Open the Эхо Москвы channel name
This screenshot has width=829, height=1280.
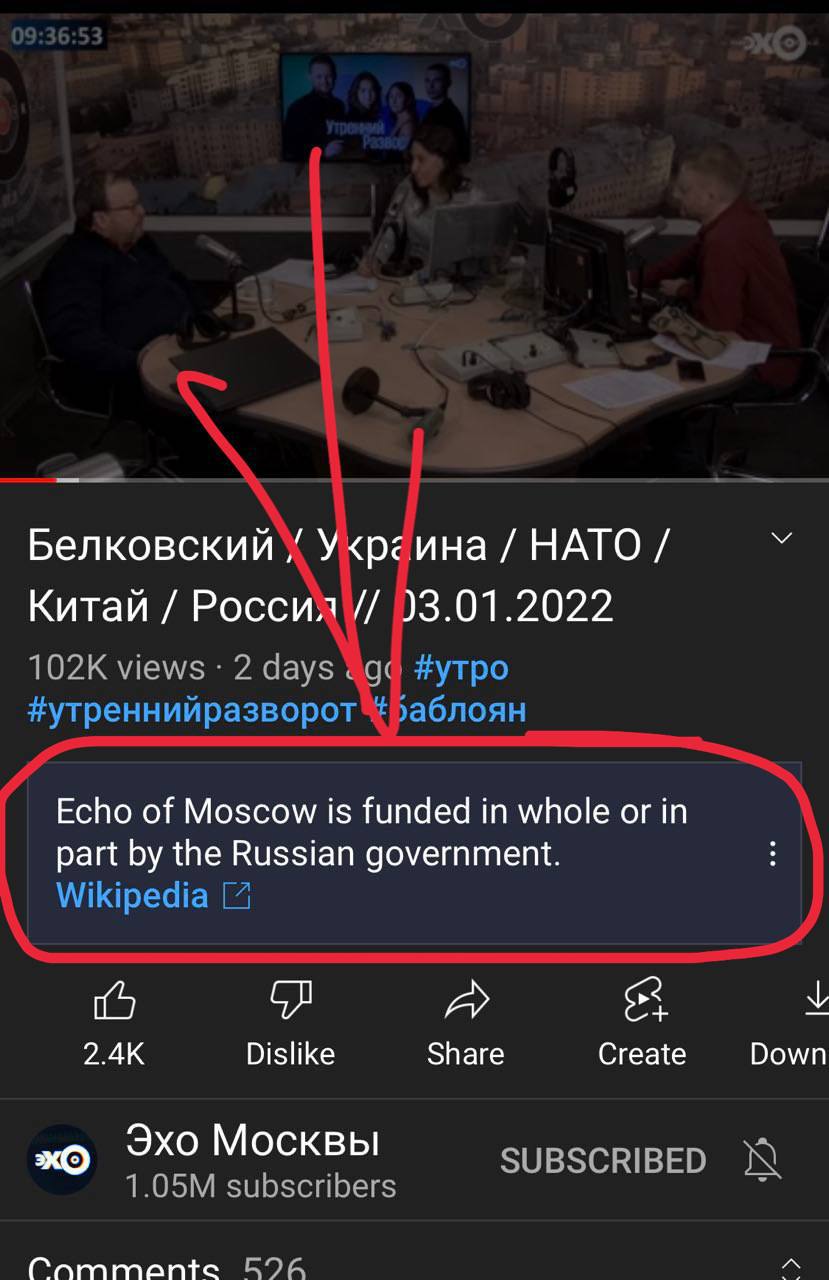[253, 1140]
